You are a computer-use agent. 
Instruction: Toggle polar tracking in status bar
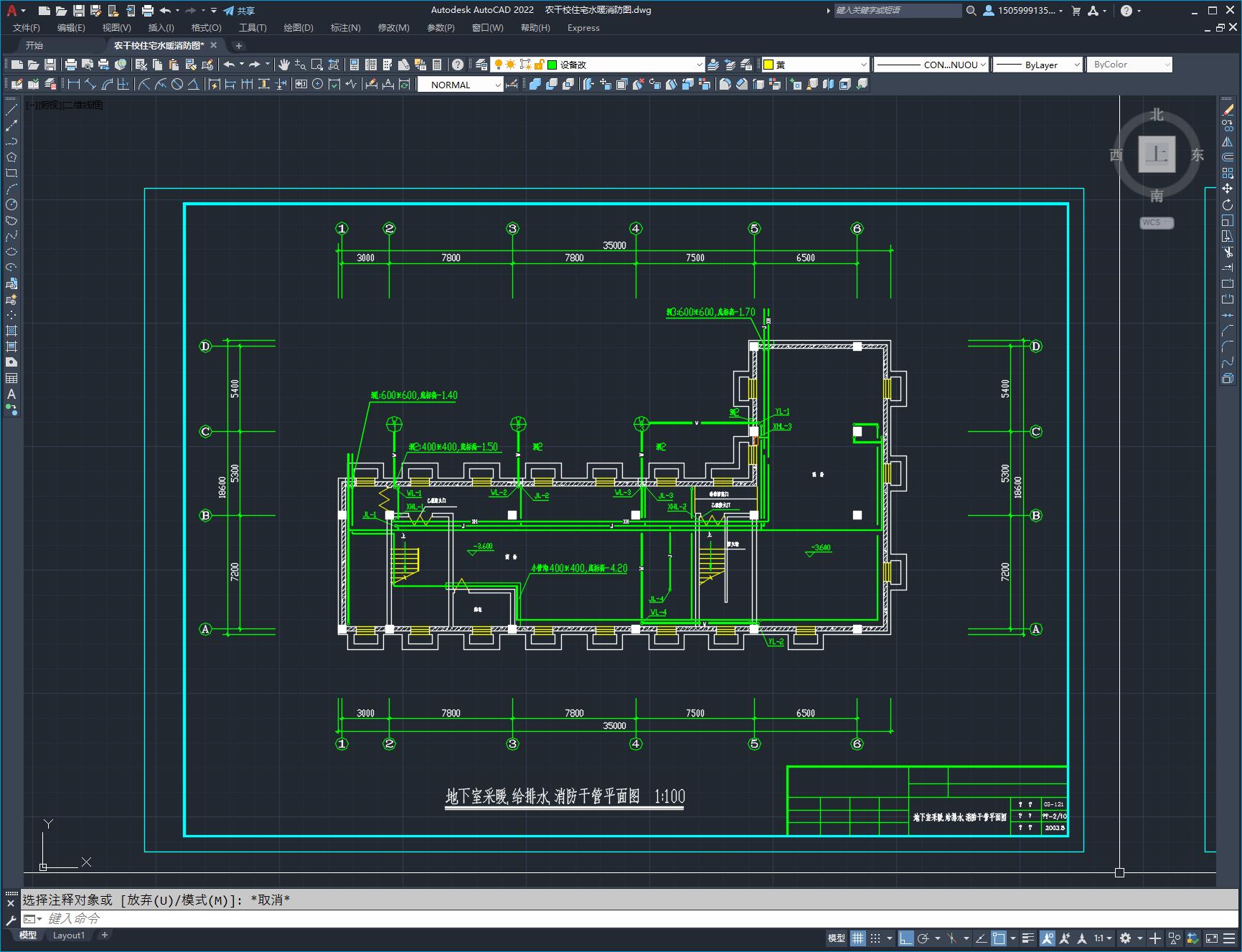click(923, 938)
